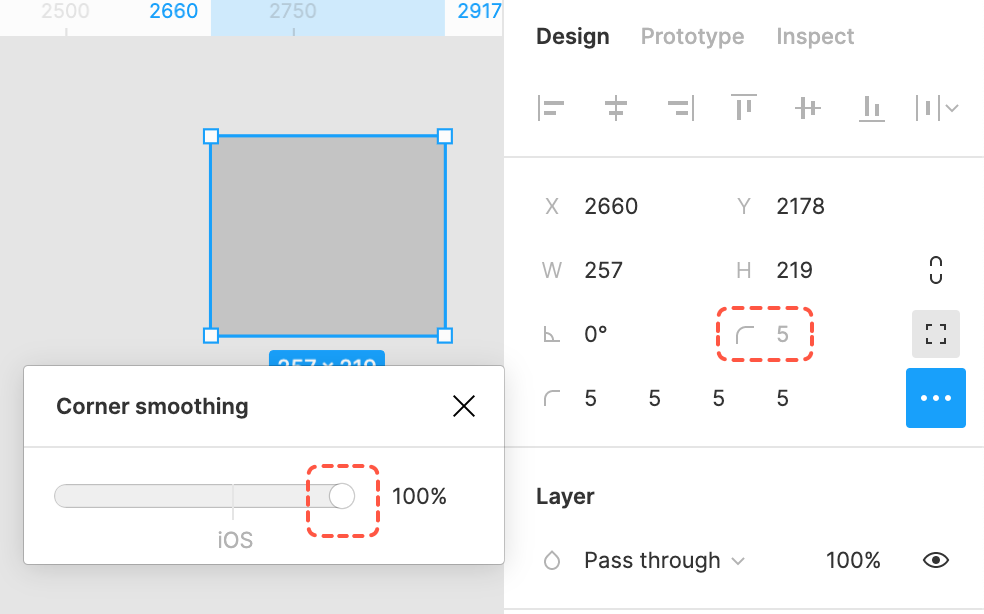Close the Corner smoothing dialog
The width and height of the screenshot is (984, 614).
(x=464, y=406)
